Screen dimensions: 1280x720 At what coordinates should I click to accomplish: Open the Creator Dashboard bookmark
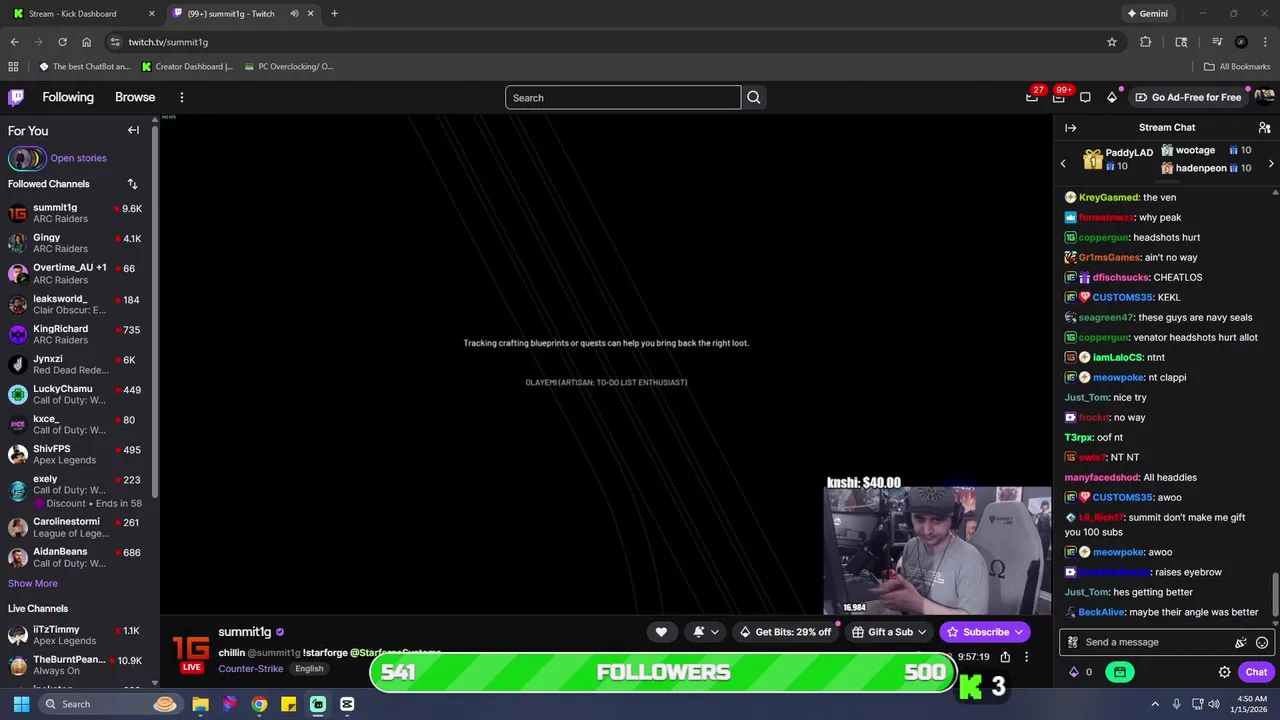point(187,67)
